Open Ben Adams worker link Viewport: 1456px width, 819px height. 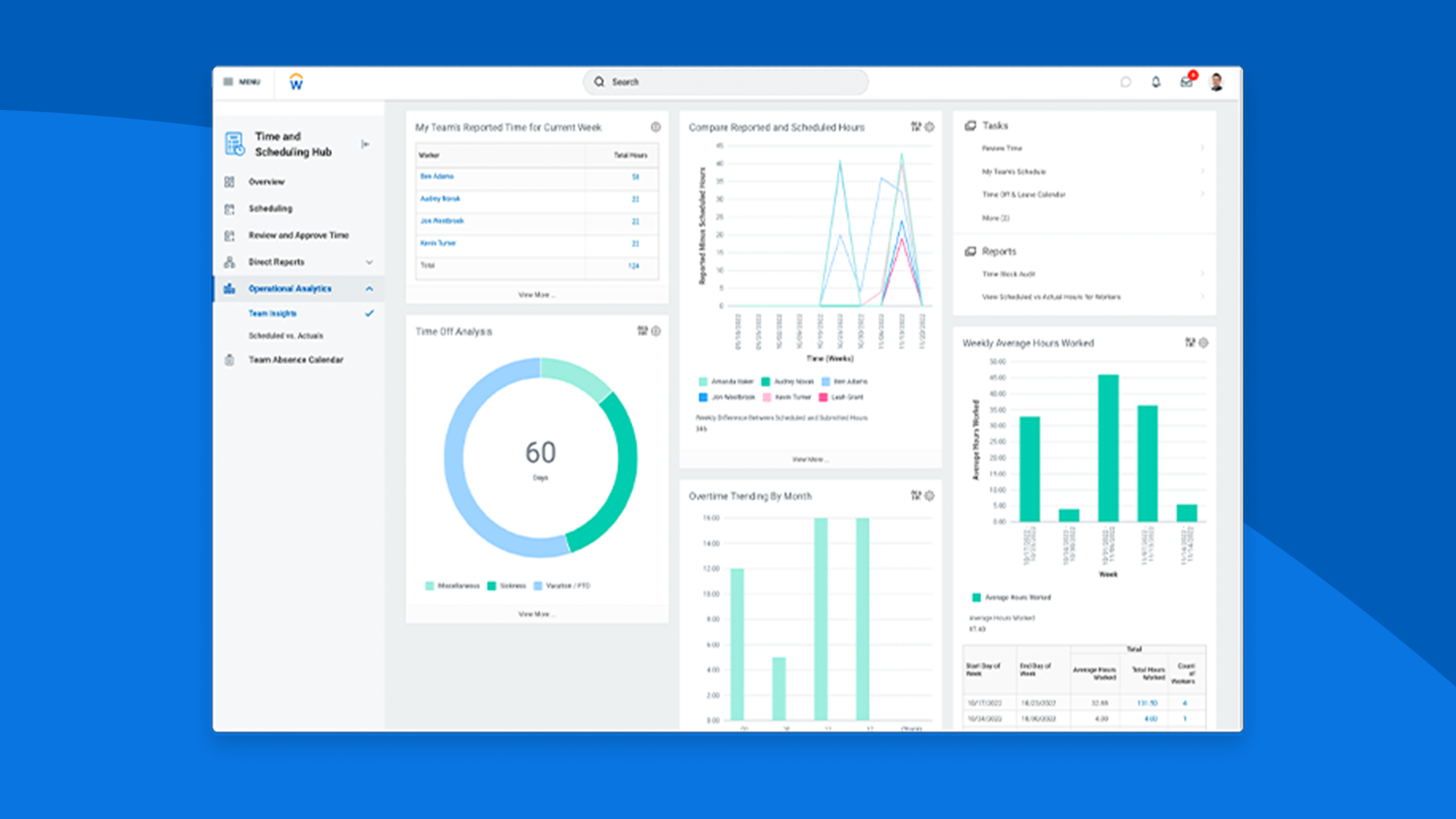pyautogui.click(x=438, y=176)
